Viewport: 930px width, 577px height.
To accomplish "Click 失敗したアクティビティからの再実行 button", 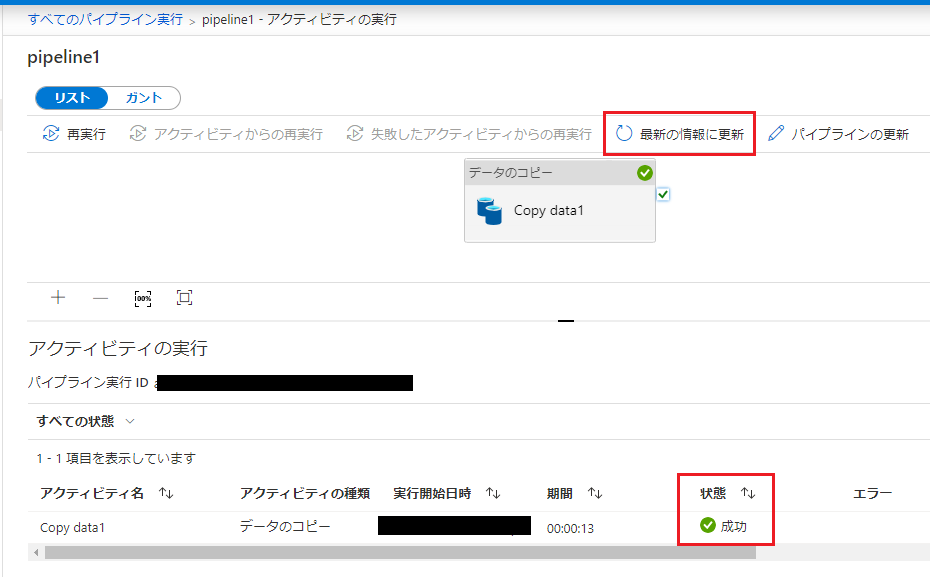I will [x=469, y=134].
